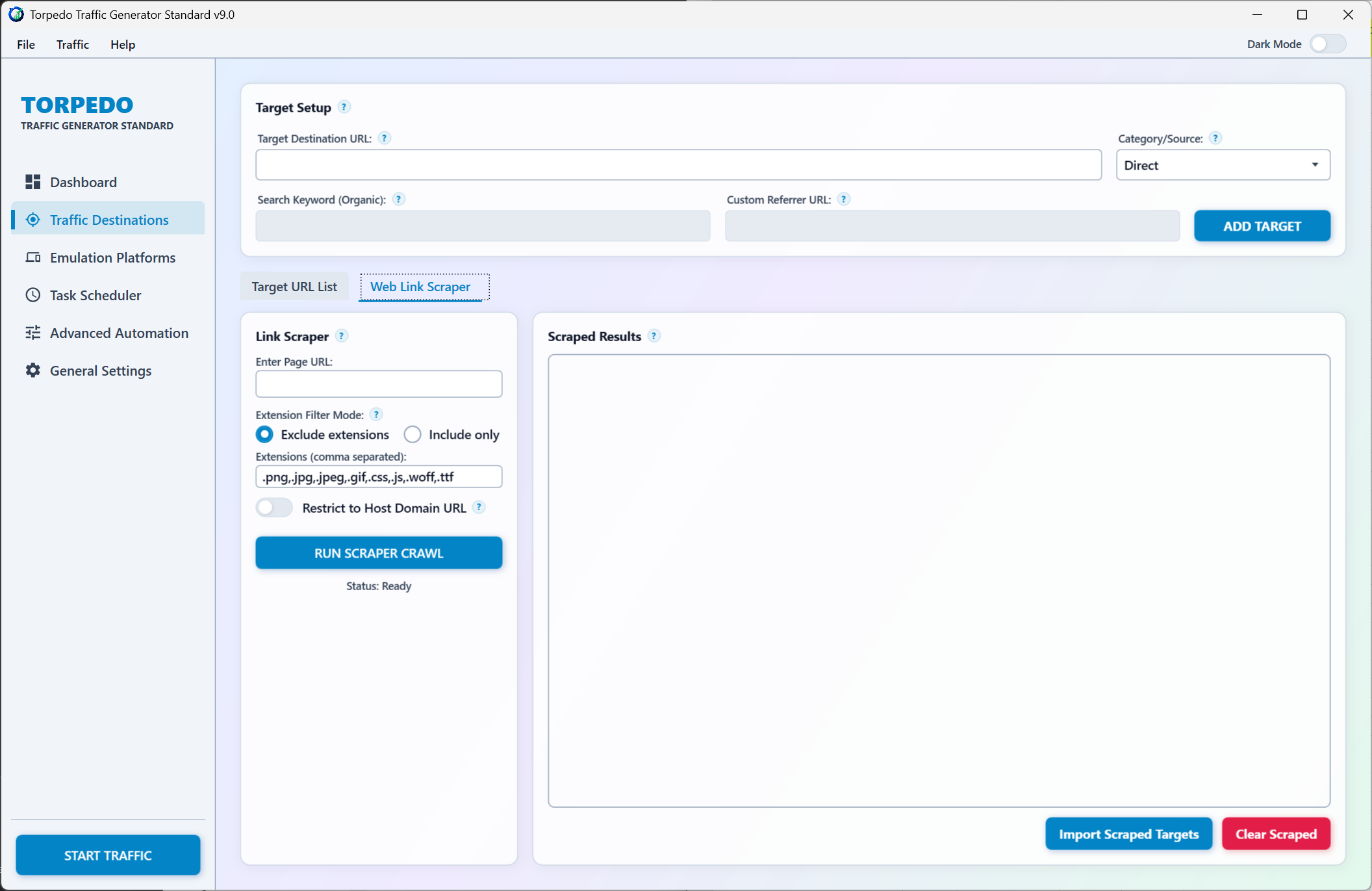1372x891 pixels.
Task: Toggle Dark Mode switch
Action: point(1327,44)
